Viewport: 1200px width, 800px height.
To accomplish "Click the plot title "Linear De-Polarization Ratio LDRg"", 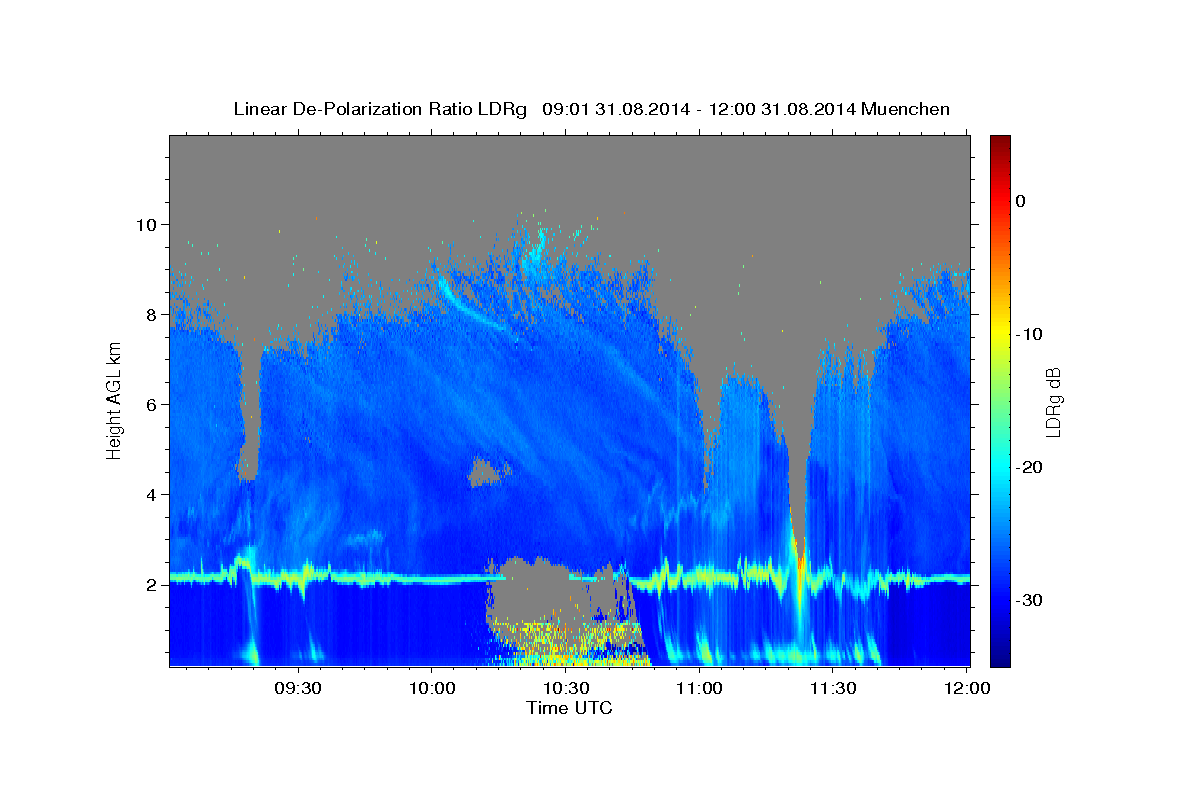I will [379, 108].
